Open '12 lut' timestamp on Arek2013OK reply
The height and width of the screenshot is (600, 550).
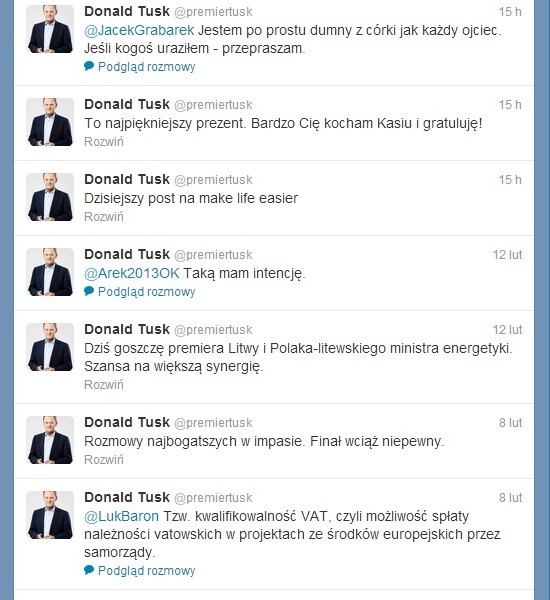[x=507, y=254]
